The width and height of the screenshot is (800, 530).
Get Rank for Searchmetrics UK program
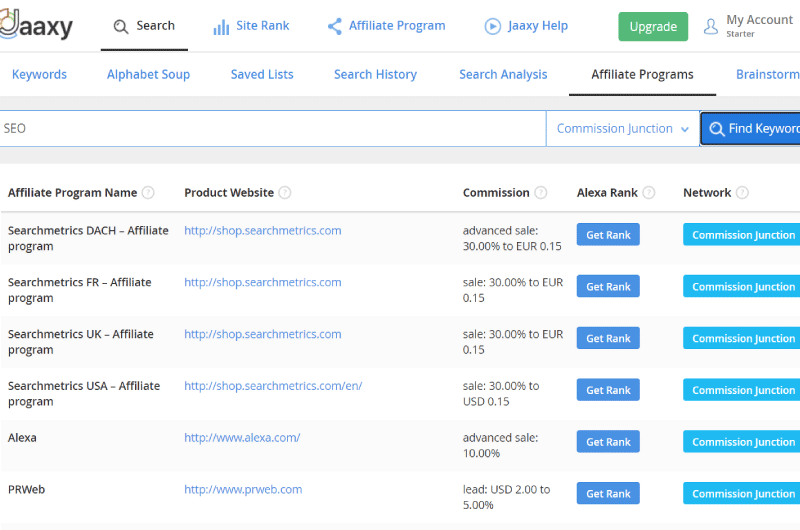click(x=608, y=338)
